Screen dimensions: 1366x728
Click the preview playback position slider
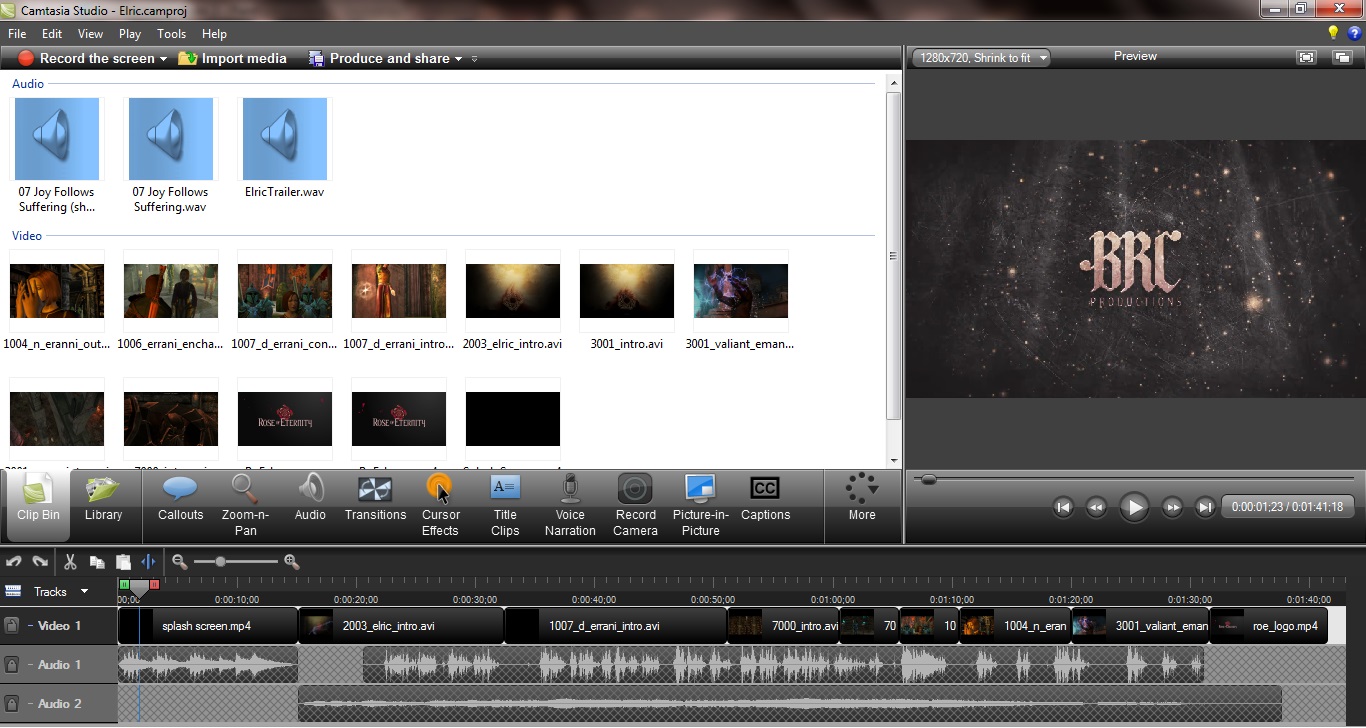[929, 480]
